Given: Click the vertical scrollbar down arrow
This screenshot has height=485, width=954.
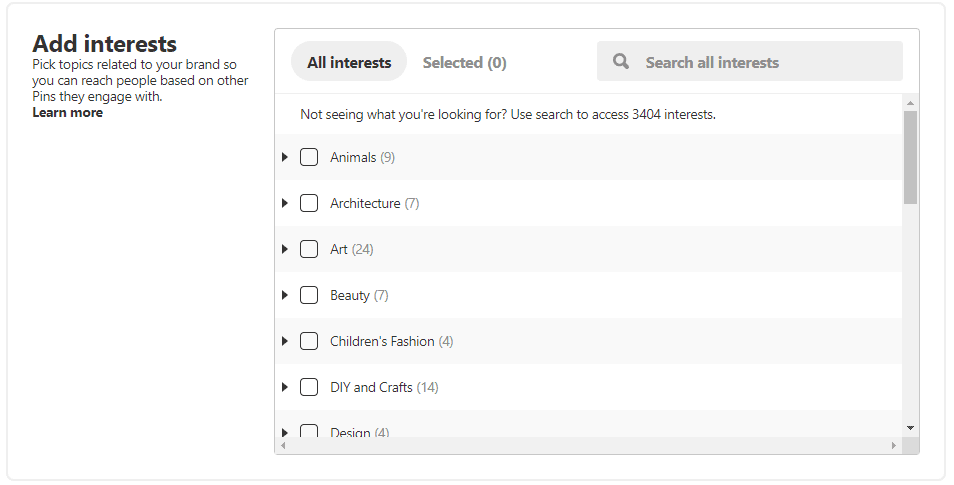Looking at the screenshot, I should (910, 428).
